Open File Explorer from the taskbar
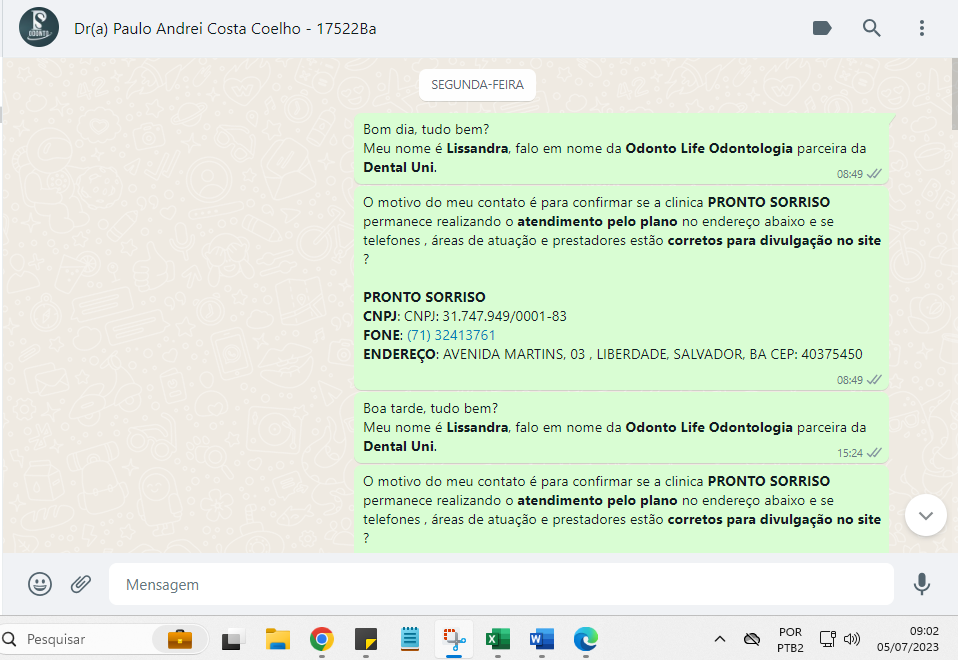Image resolution: width=958 pixels, height=660 pixels. (277, 639)
